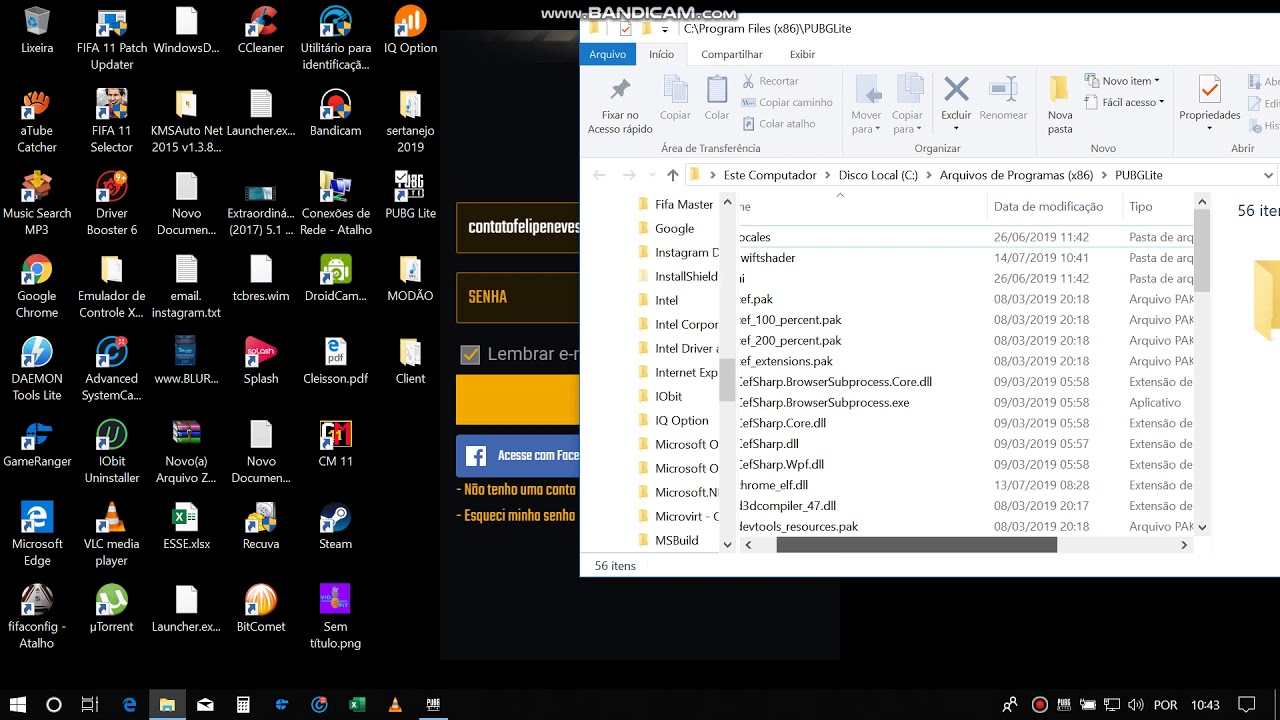Select the devtools_resources.pak file row
This screenshot has width=1280, height=720.
(x=967, y=527)
